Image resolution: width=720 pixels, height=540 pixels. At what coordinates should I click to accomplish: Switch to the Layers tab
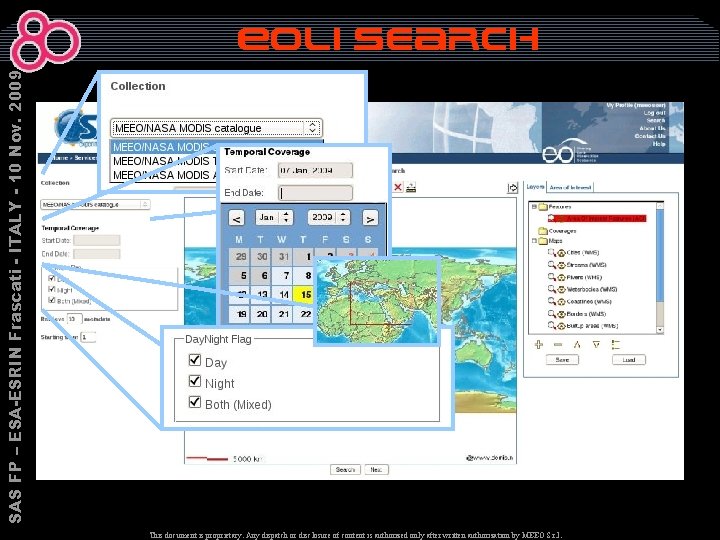point(535,187)
